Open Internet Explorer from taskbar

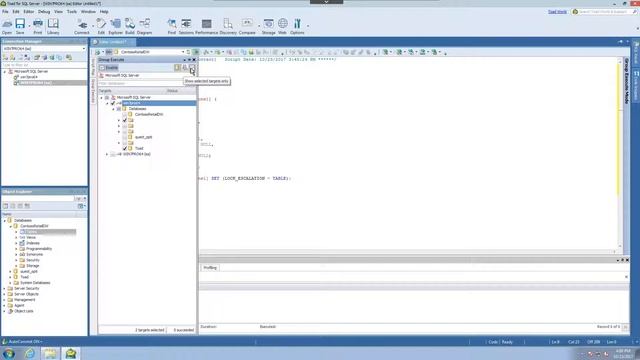click(29, 353)
